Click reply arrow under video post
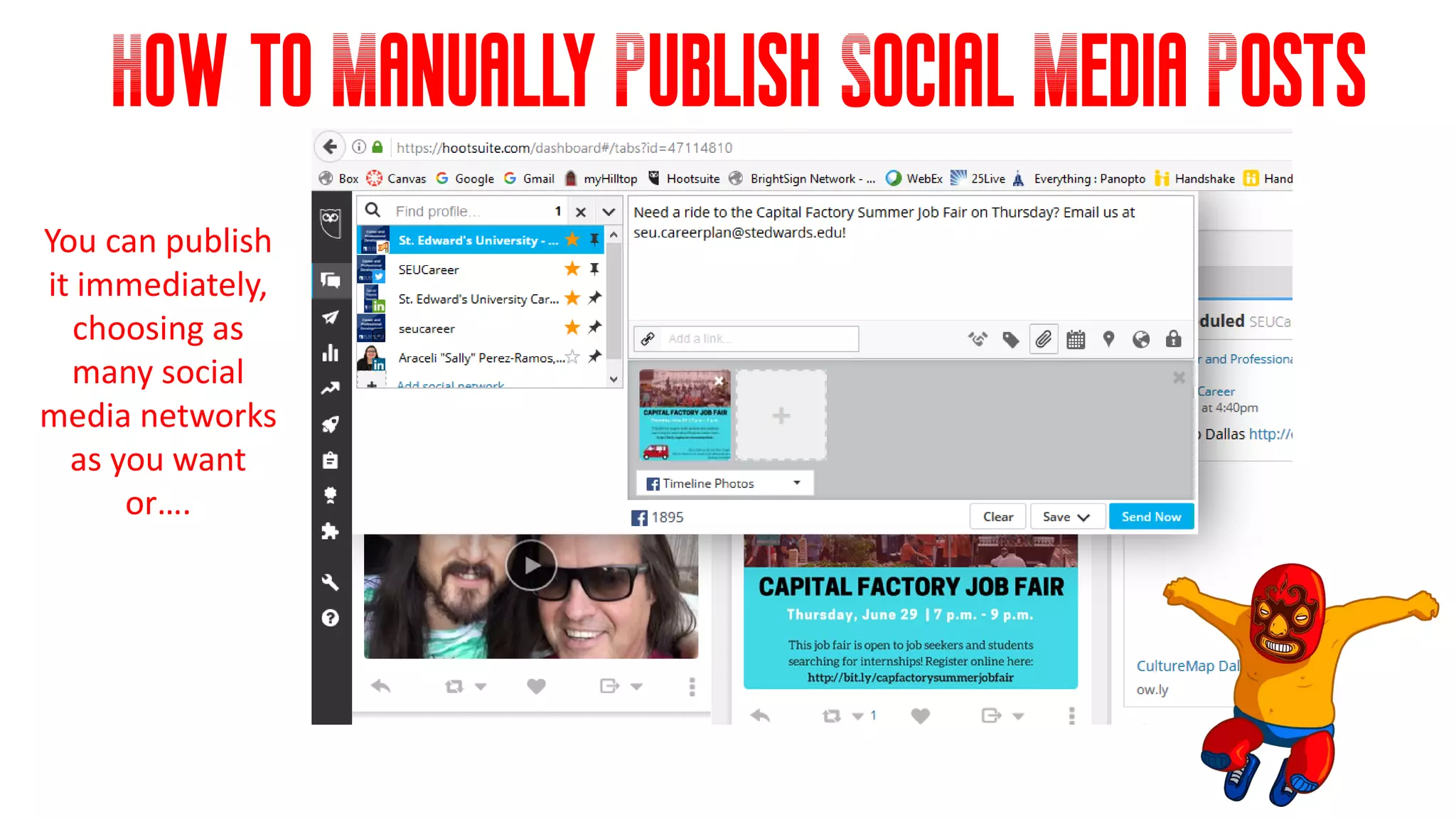The image size is (1456, 819). (x=380, y=686)
